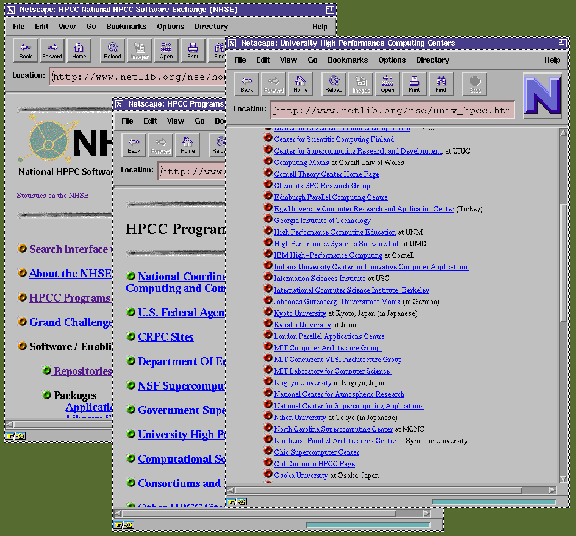Viewport: 576px width, 536px height.
Task: Click Back in the HPCC Programs window
Action: pyautogui.click(x=134, y=145)
